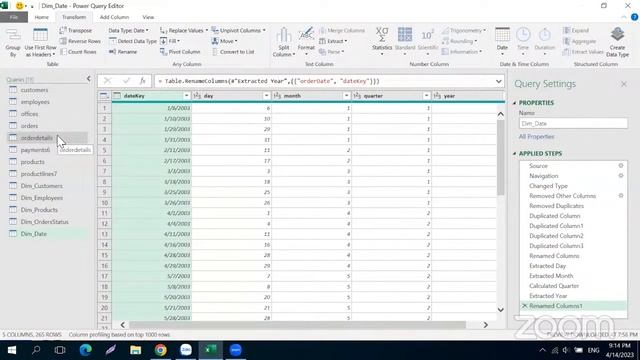Select the Dim_OrderStatus query
640x360 pixels.
44,222
